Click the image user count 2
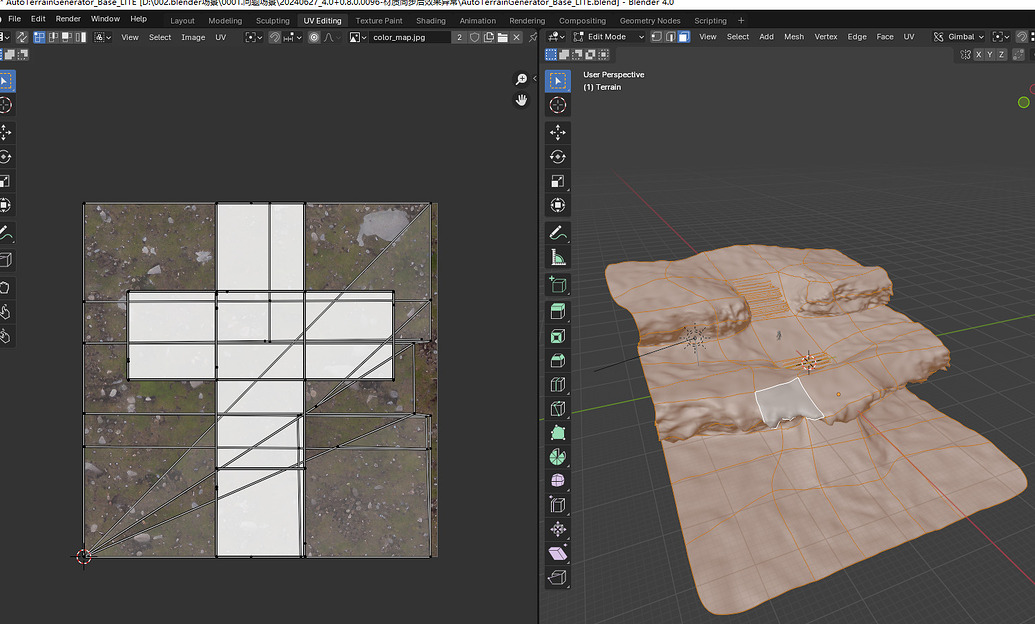This screenshot has height=624, width=1035. click(459, 37)
